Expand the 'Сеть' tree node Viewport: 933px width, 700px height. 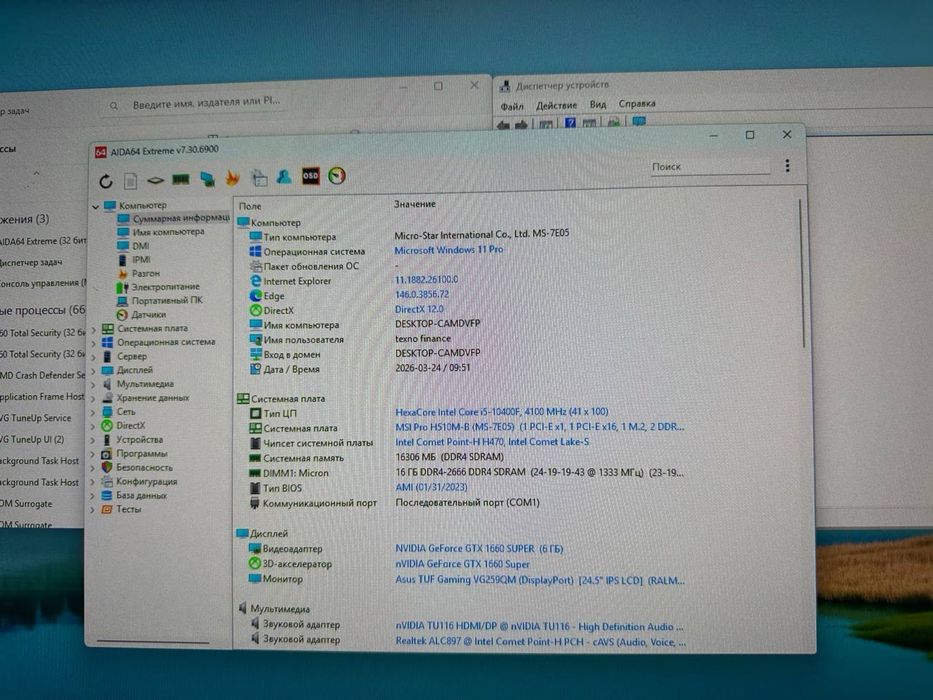(x=93, y=412)
